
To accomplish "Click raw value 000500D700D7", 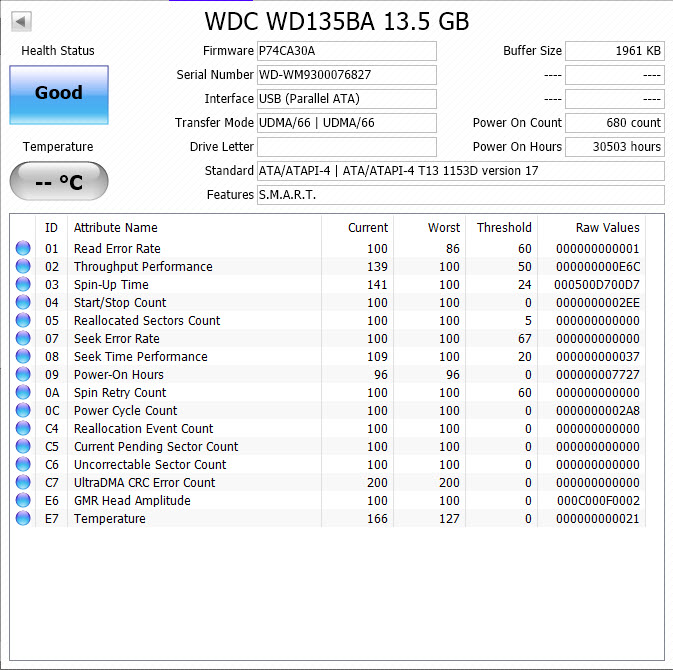I will [597, 285].
